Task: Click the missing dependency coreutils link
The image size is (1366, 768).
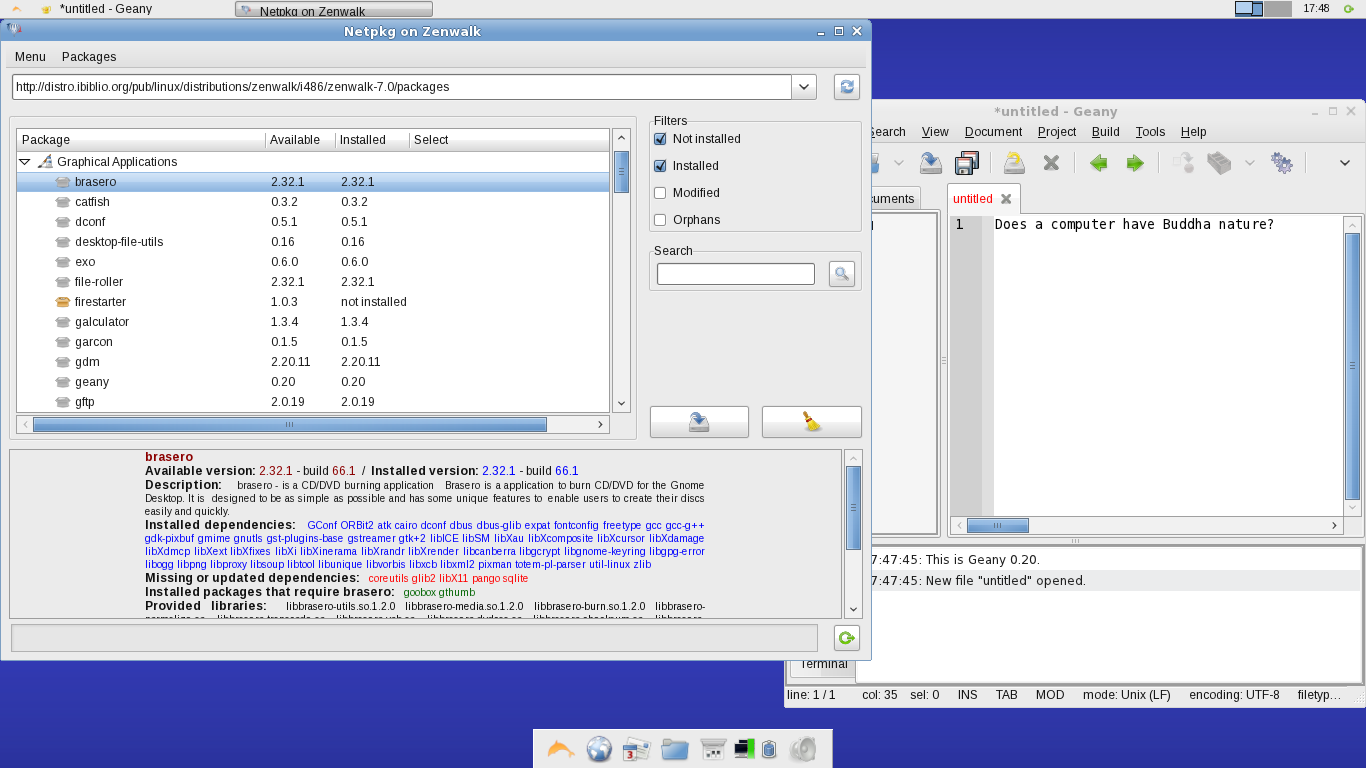Action: tap(388, 578)
